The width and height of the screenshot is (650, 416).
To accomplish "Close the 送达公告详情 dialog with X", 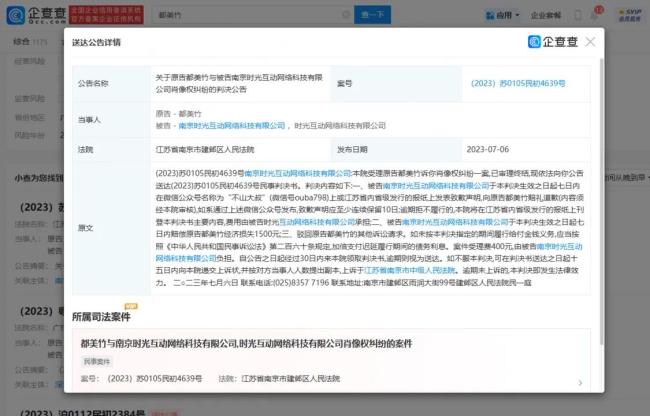I will pos(590,42).
